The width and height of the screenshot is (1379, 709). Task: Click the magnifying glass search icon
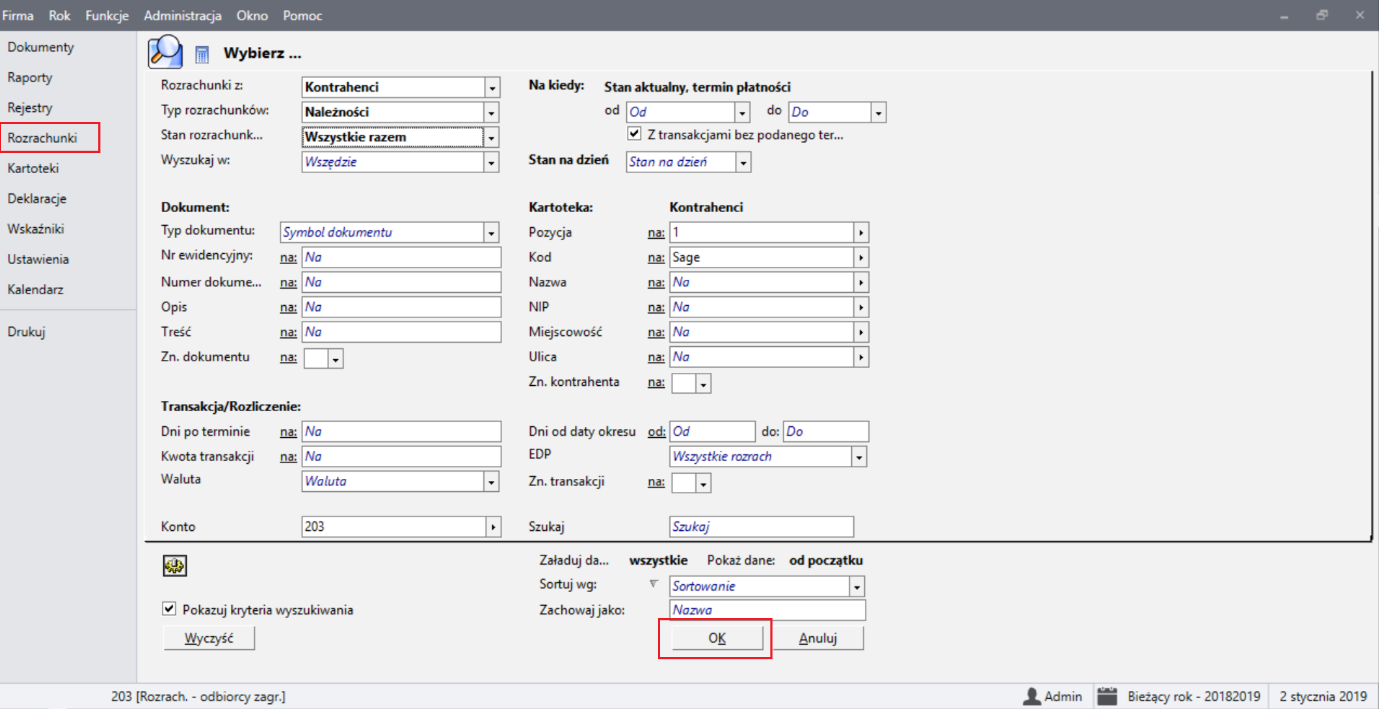pyautogui.click(x=166, y=51)
